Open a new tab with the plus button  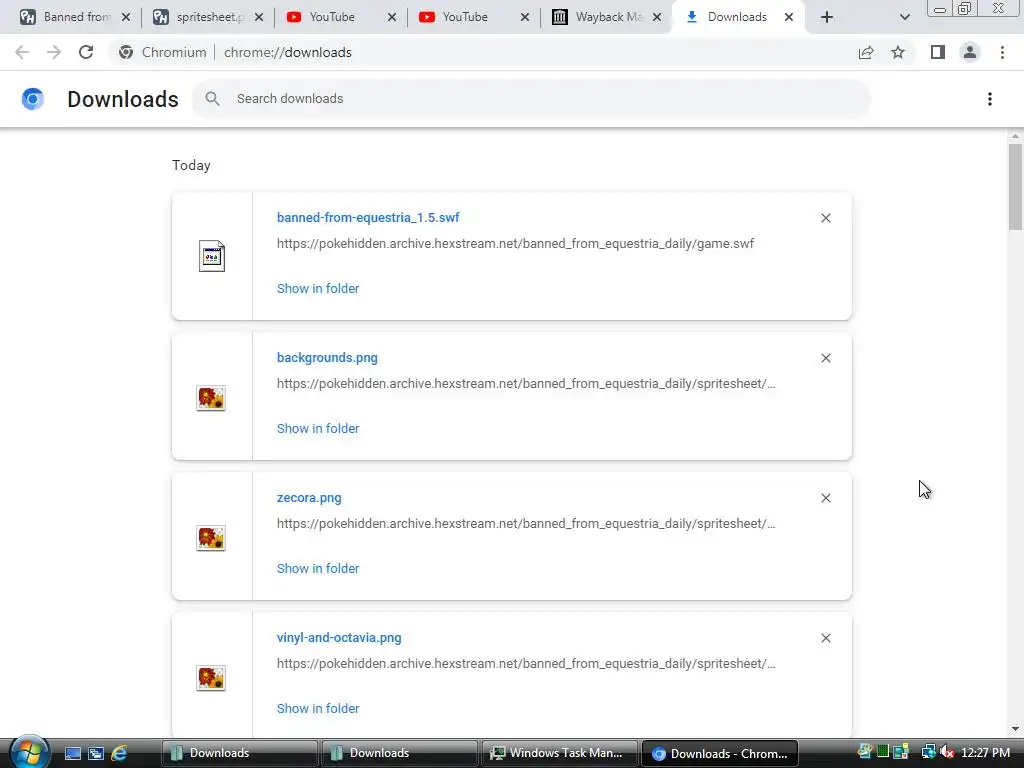tap(827, 17)
